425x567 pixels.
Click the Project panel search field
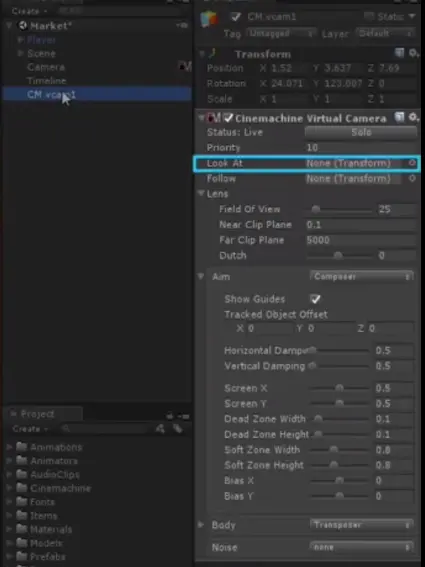pyautogui.click(x=106, y=429)
